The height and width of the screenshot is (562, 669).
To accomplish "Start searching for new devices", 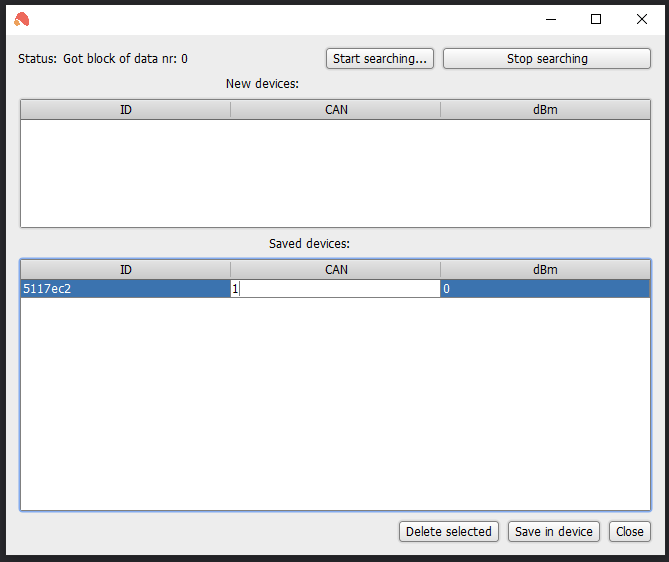I will [380, 58].
